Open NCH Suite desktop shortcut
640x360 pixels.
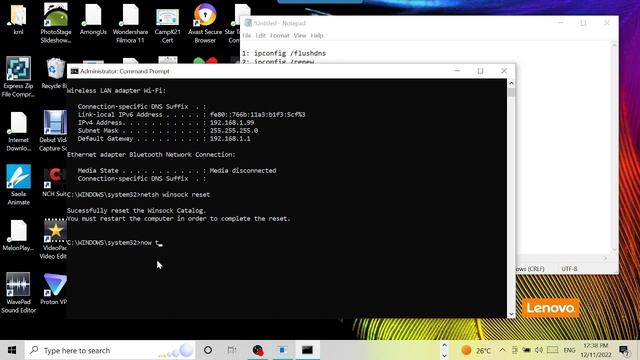coord(55,182)
